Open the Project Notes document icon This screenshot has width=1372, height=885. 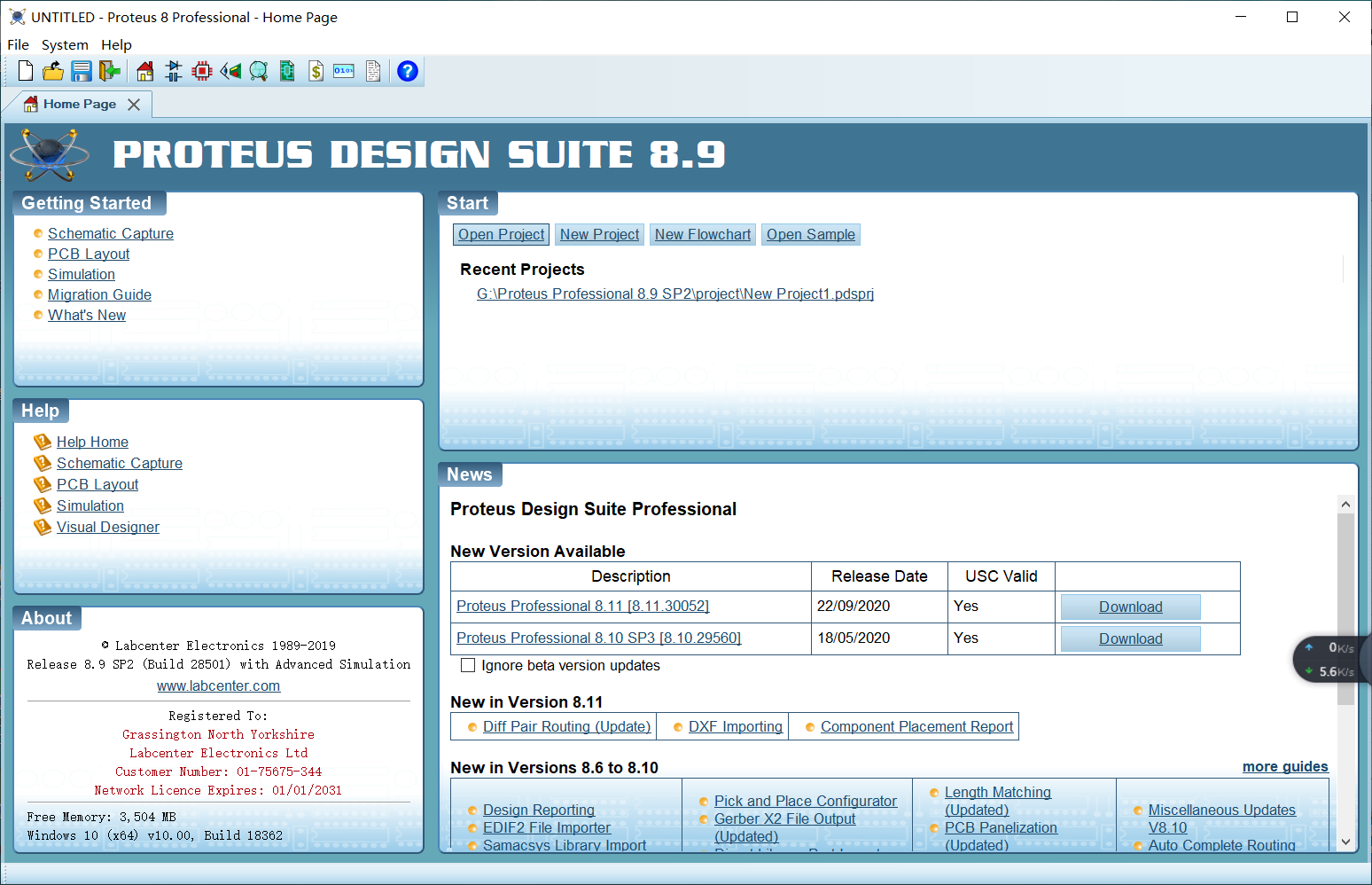click(373, 71)
